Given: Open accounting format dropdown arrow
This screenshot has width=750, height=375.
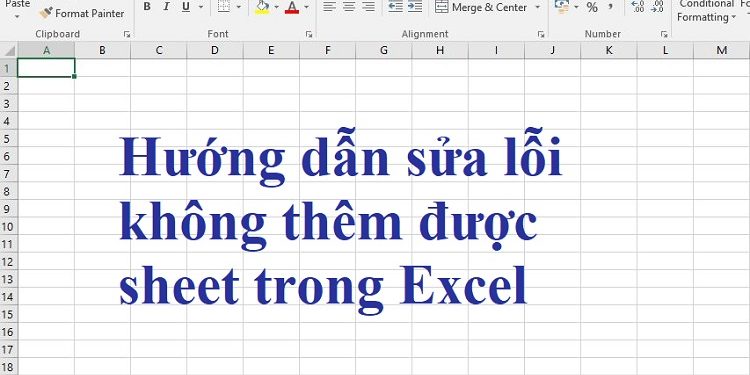Looking at the screenshot, I should pyautogui.click(x=576, y=7).
